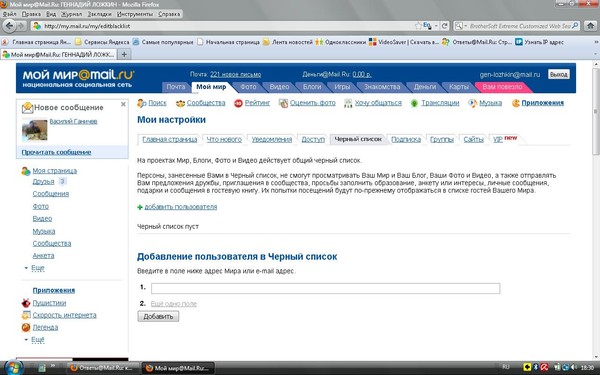Click the orange Приложения icon

coord(516,103)
